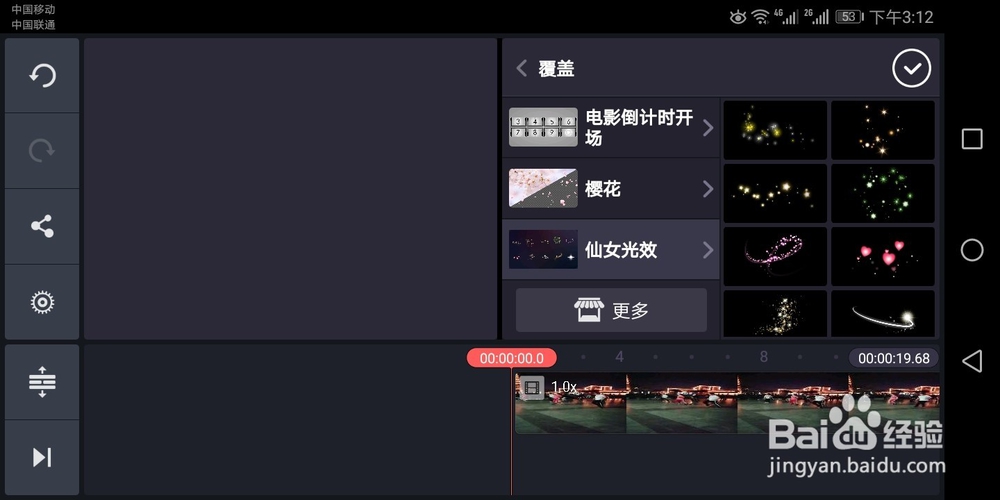Choose the pink hearts effect thumbnail

[x=883, y=256]
